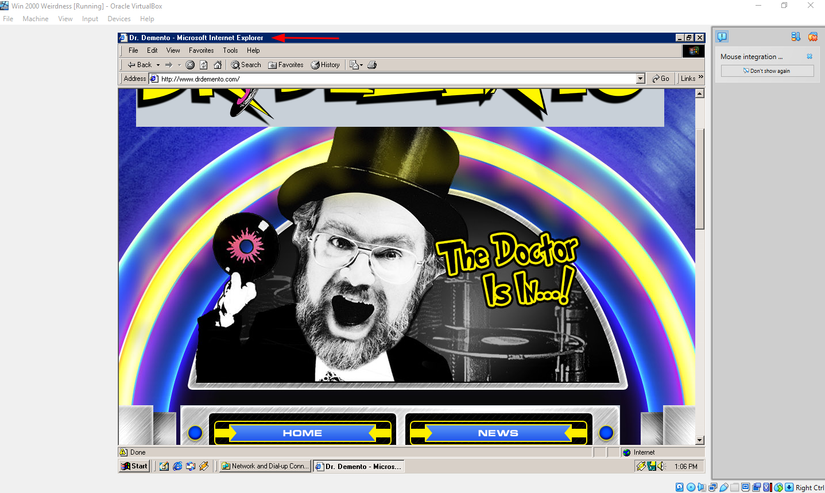
Task: Open the Edit menu in Internet Explorer
Action: (152, 51)
